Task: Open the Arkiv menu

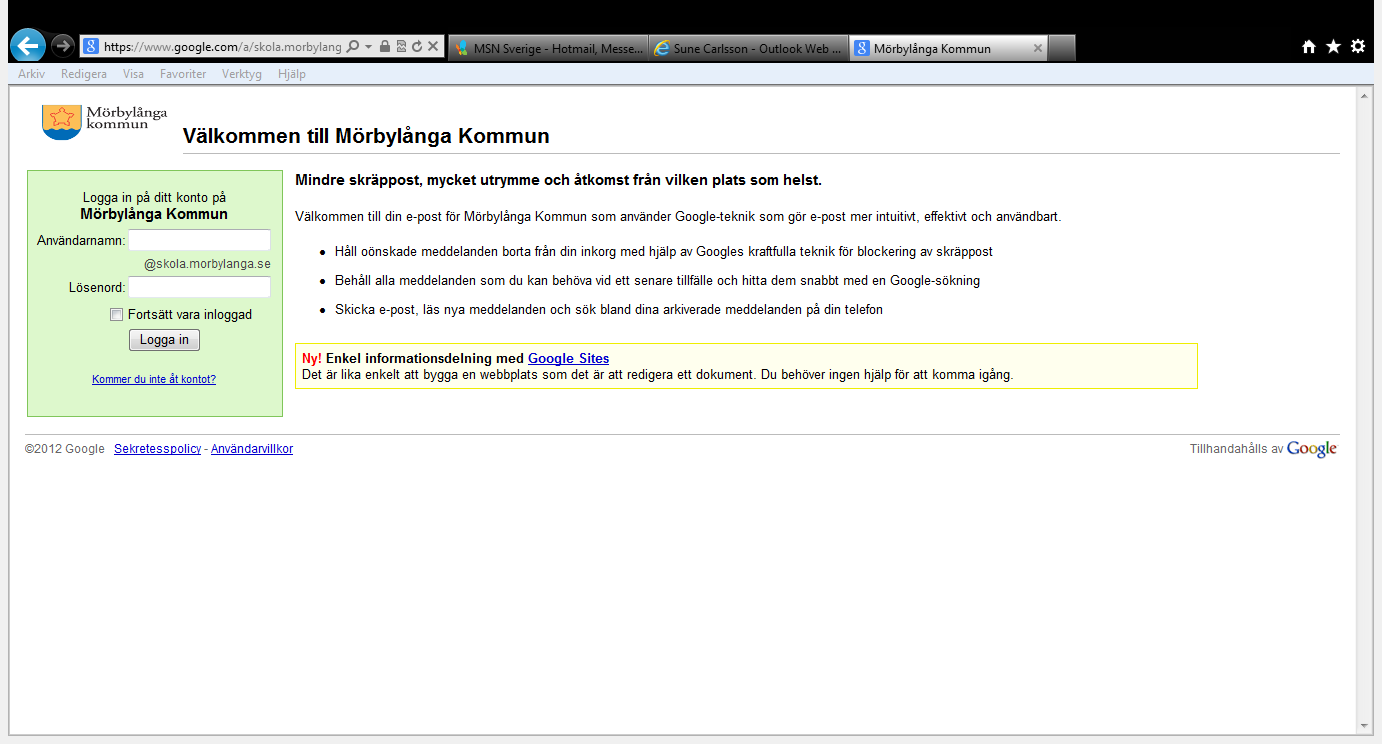Action: coord(31,74)
